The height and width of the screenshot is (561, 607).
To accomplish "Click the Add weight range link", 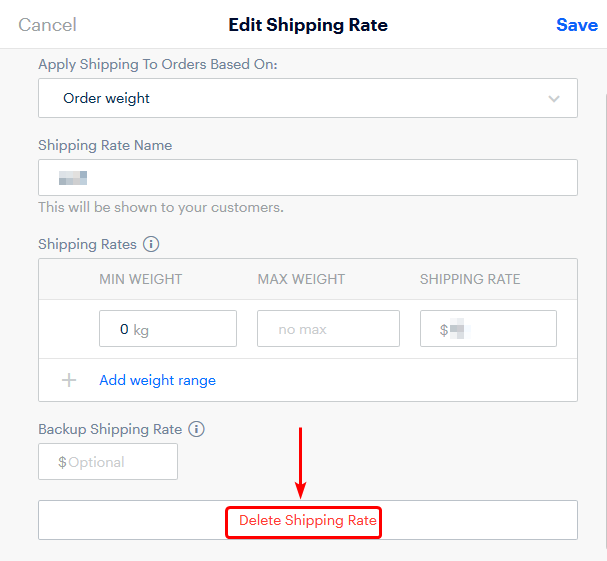I will [x=158, y=380].
